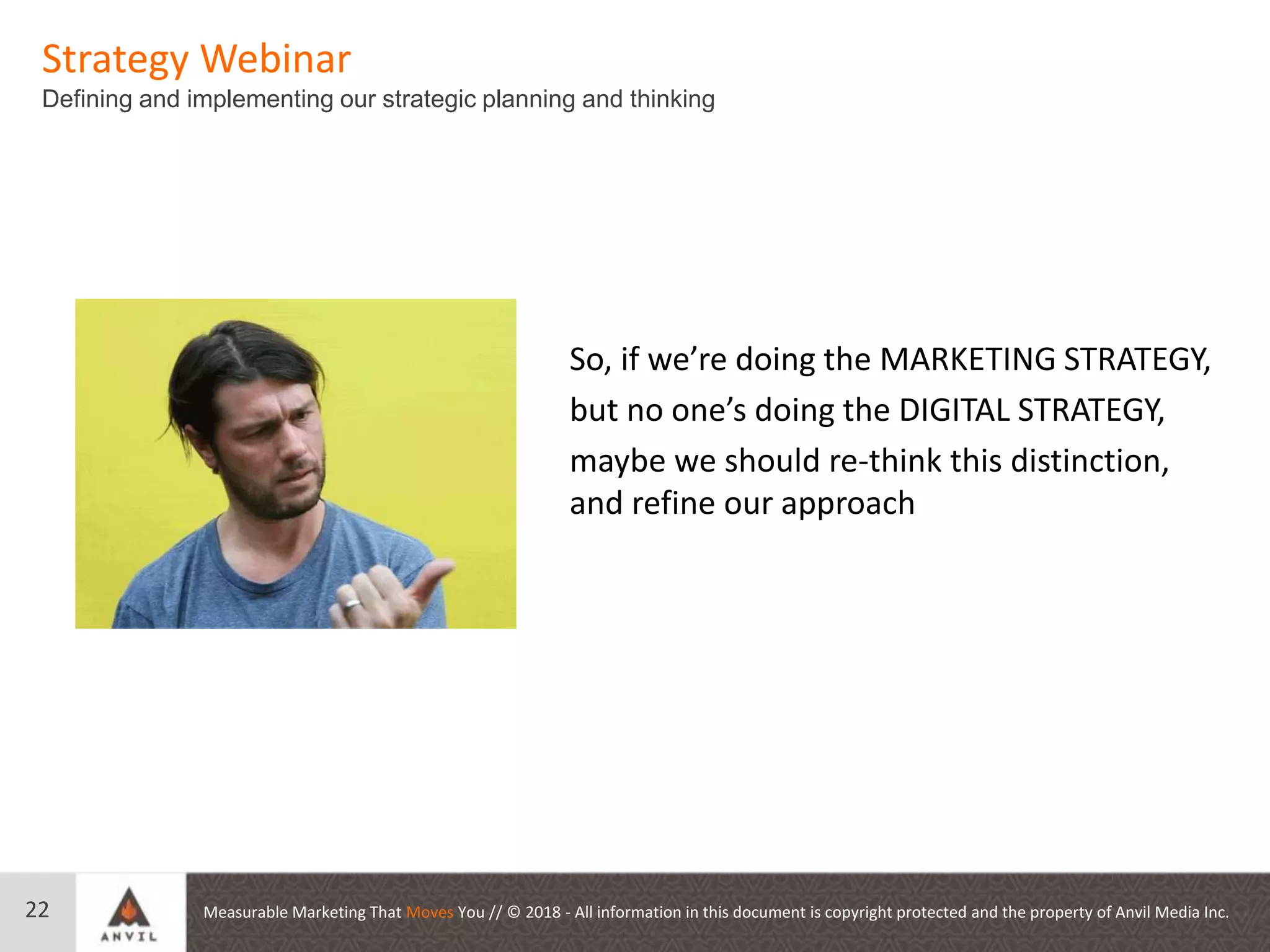Click the line 'but no one's doing the DIGITAL STRATEGY,'

tap(868, 410)
